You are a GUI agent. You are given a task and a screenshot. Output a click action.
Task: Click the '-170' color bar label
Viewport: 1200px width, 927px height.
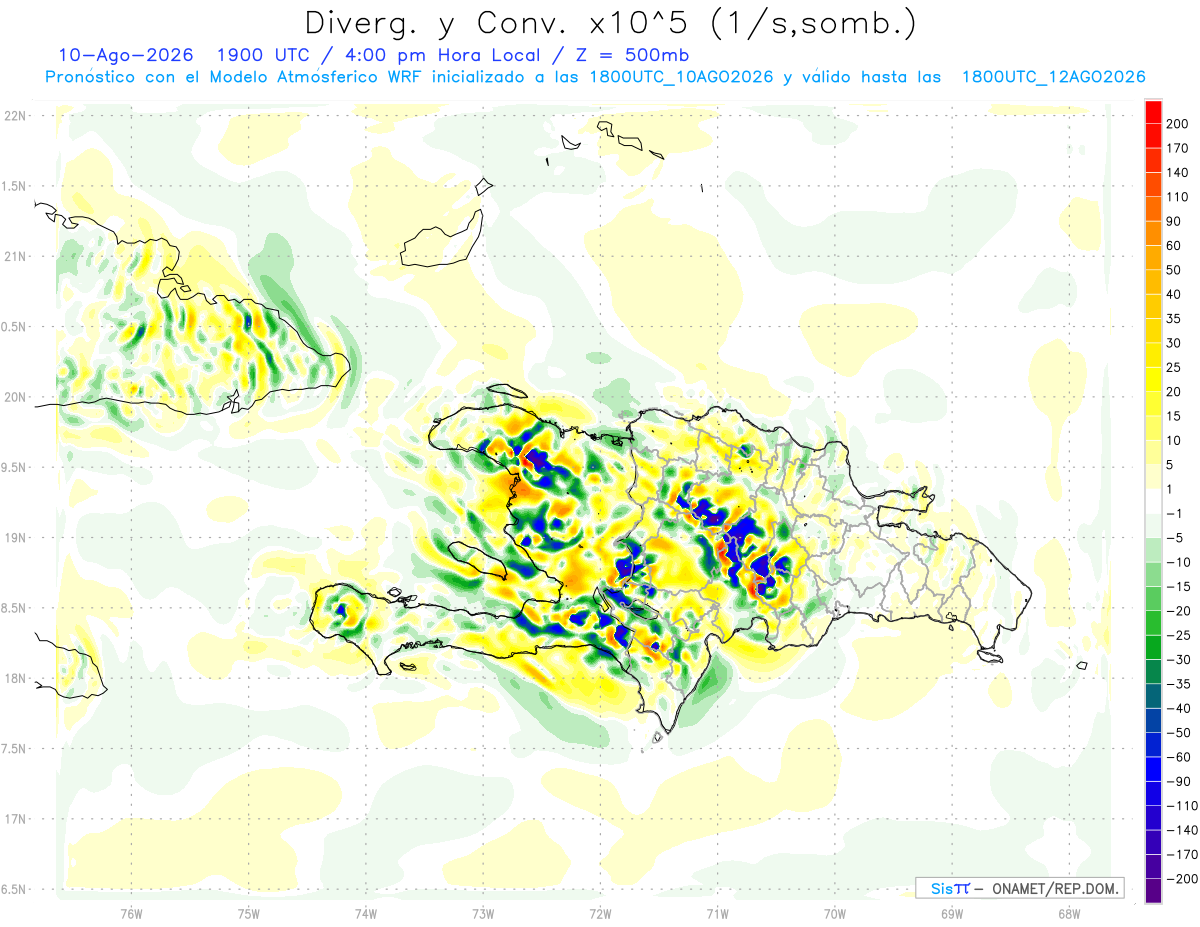pyautogui.click(x=1181, y=855)
